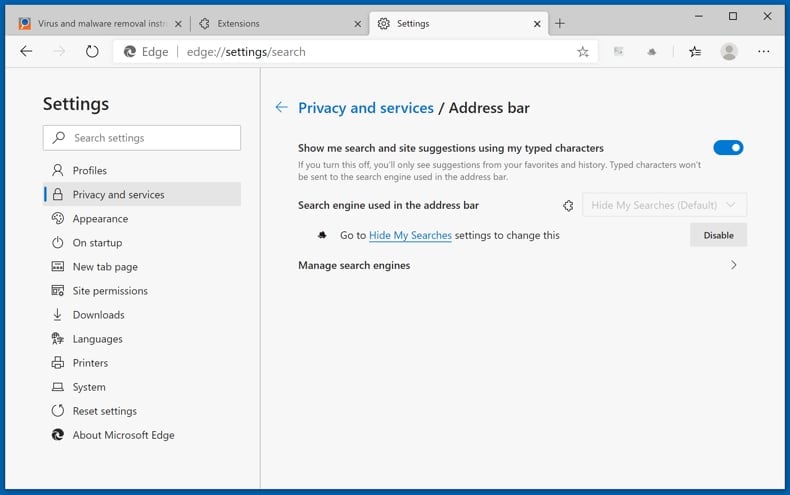Open the search engine dropdown
The image size is (790, 495).
(x=664, y=205)
